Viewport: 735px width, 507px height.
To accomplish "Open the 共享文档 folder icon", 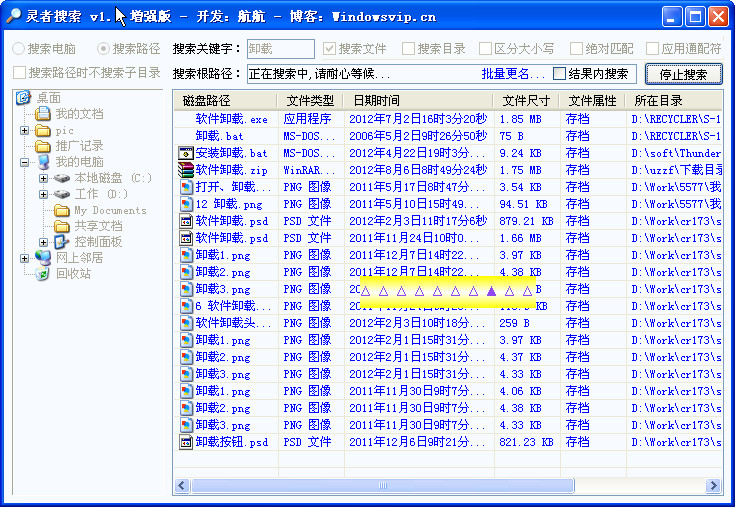I will [x=61, y=226].
